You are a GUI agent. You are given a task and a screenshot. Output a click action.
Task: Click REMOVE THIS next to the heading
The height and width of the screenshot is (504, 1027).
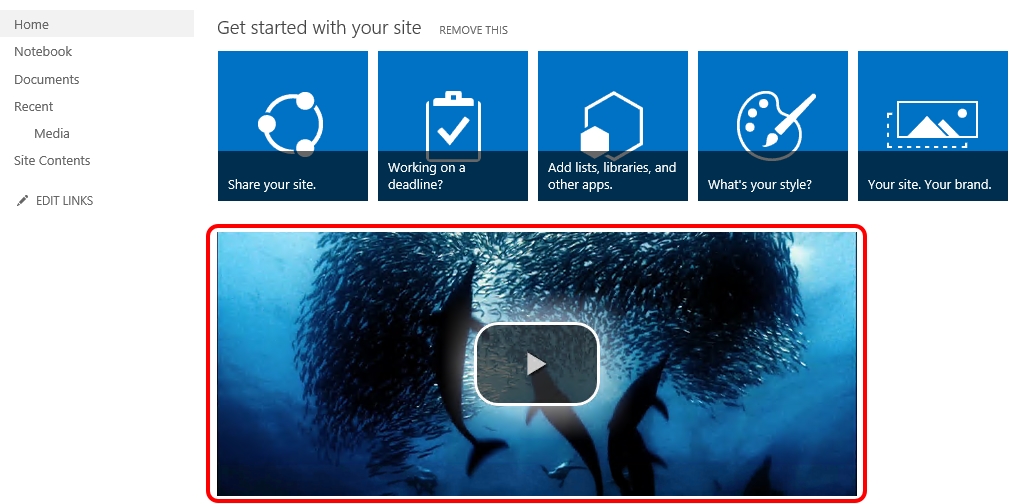[x=473, y=31]
